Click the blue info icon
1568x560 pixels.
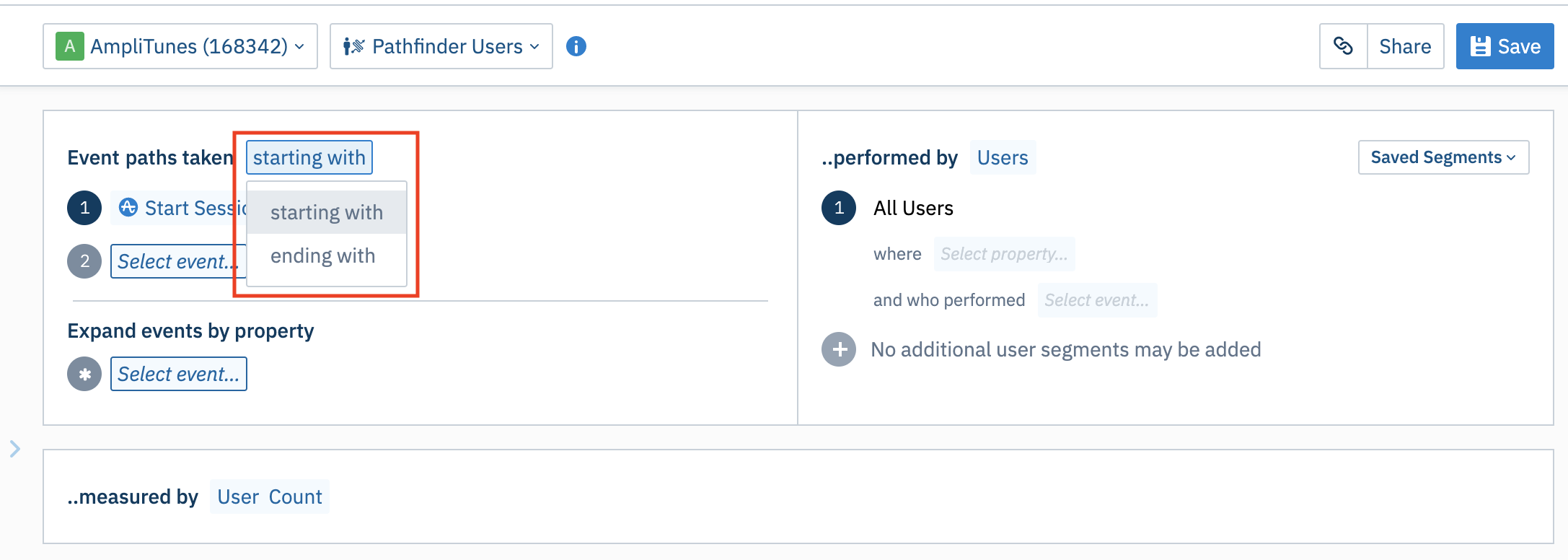[576, 46]
